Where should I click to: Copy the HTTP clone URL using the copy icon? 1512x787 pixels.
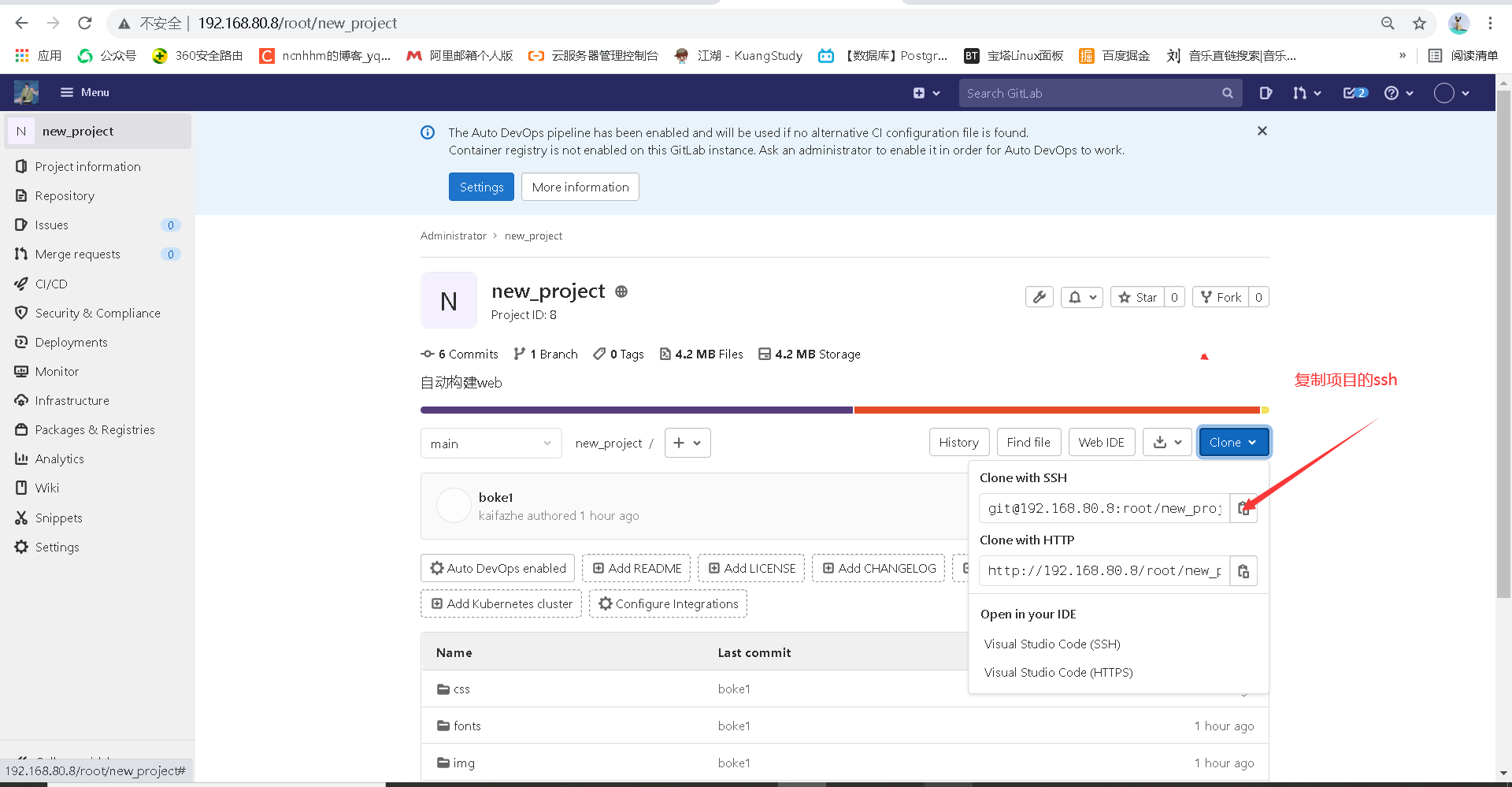point(1243,570)
